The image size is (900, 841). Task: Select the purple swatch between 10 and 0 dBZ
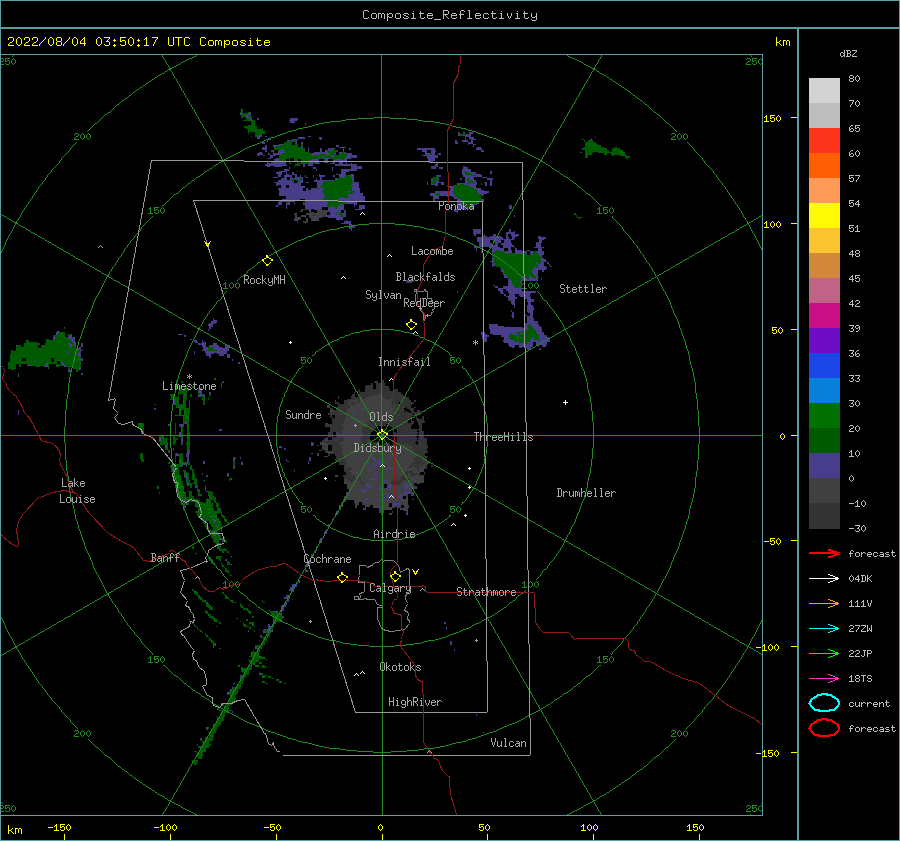pyautogui.click(x=824, y=466)
